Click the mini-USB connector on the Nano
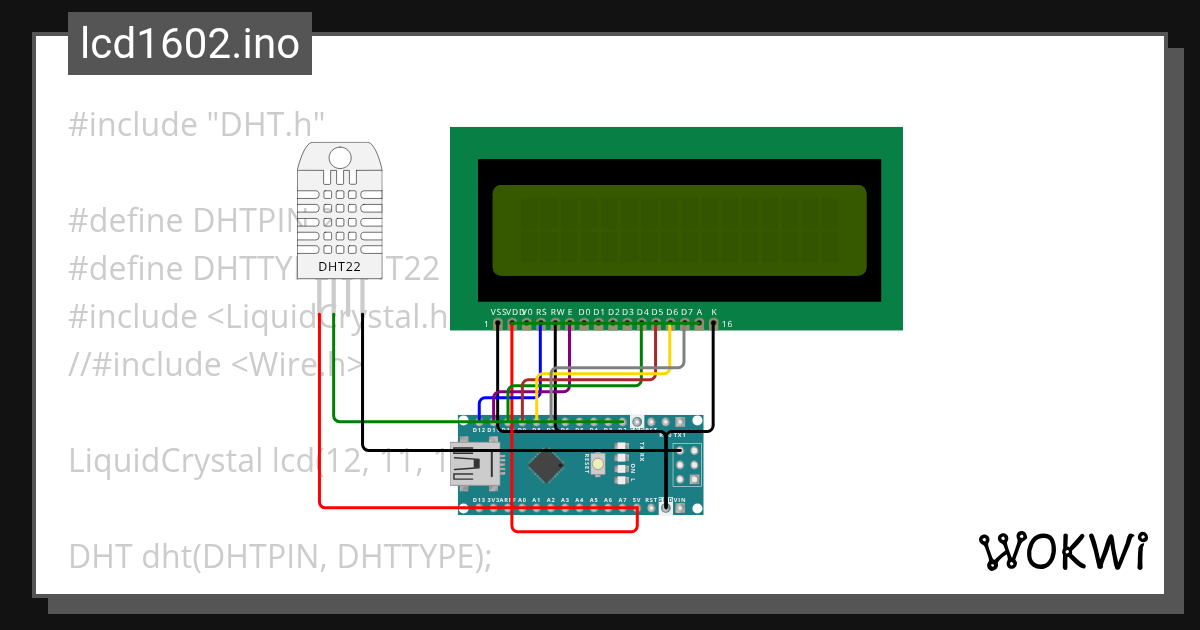Viewport: 1200px width, 630px height. coord(474,463)
